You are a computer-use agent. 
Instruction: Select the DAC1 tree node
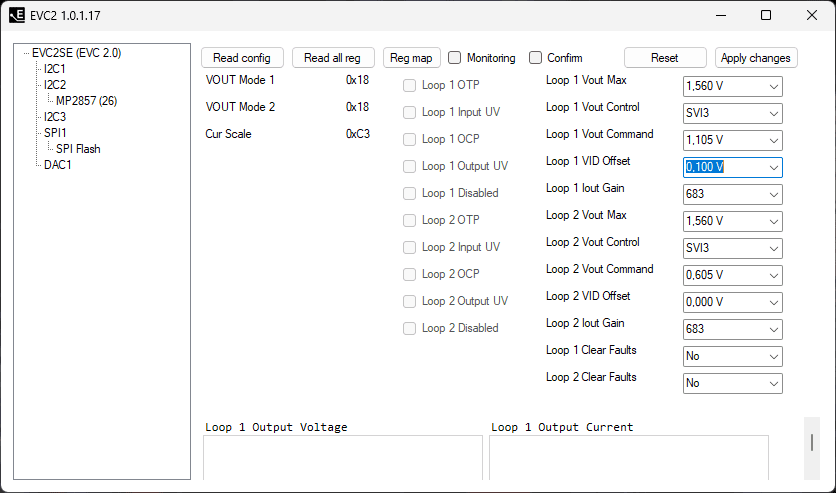pyautogui.click(x=58, y=165)
